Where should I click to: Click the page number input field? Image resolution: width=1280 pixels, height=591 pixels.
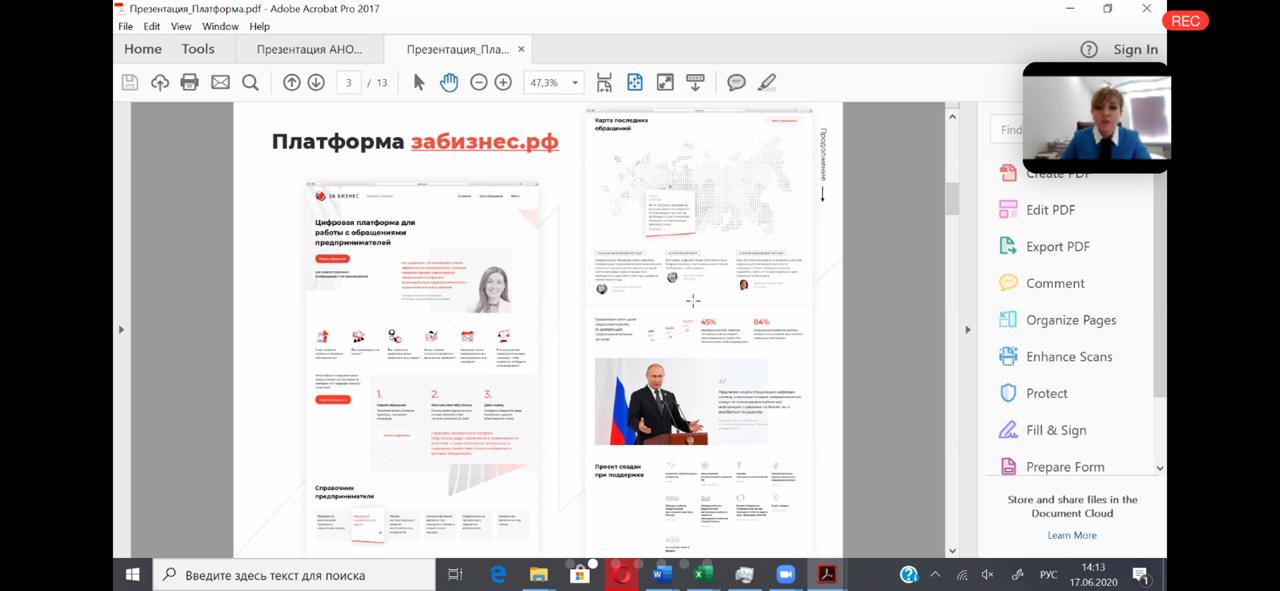349,83
